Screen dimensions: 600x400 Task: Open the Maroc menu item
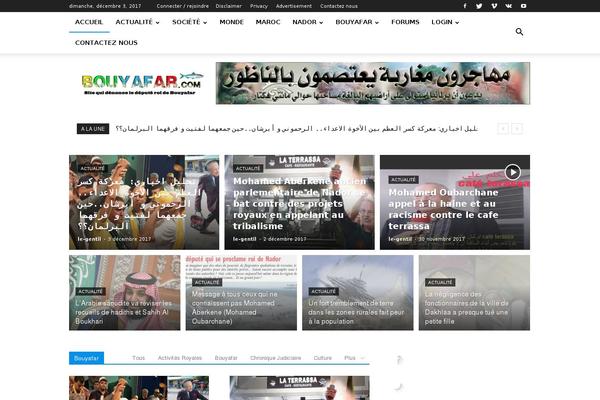coord(268,22)
